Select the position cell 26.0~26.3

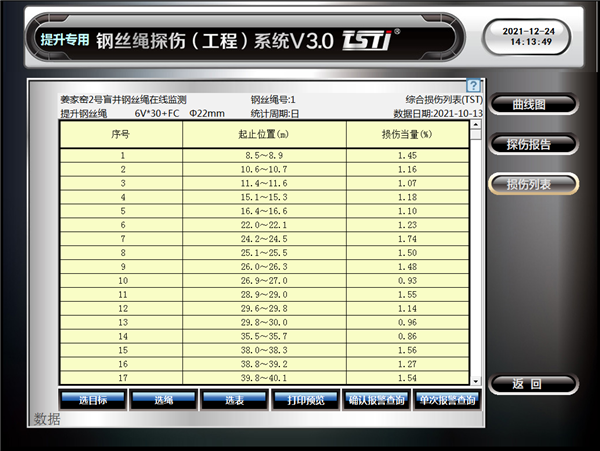264,267
